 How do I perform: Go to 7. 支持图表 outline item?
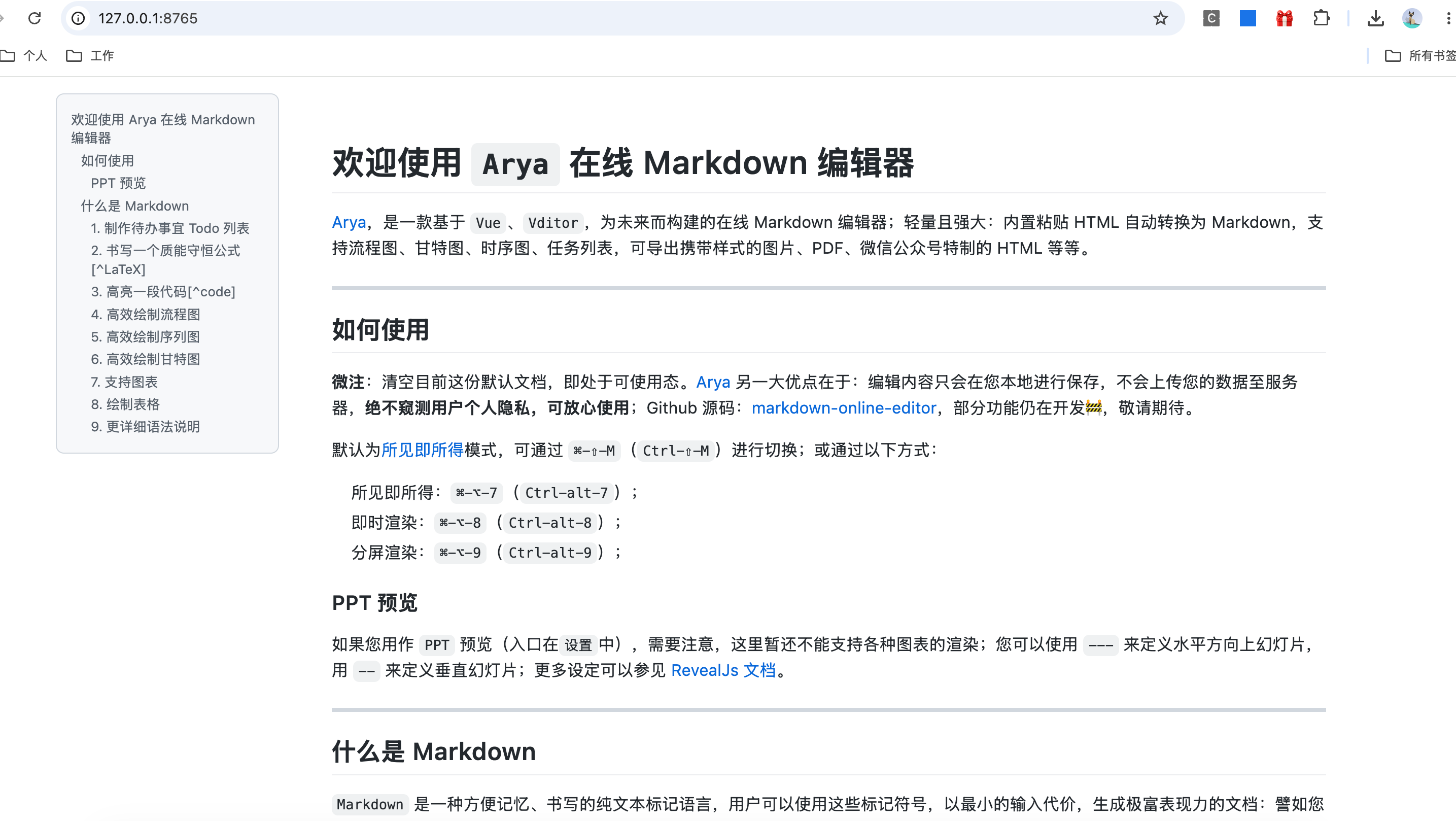pyautogui.click(x=124, y=382)
